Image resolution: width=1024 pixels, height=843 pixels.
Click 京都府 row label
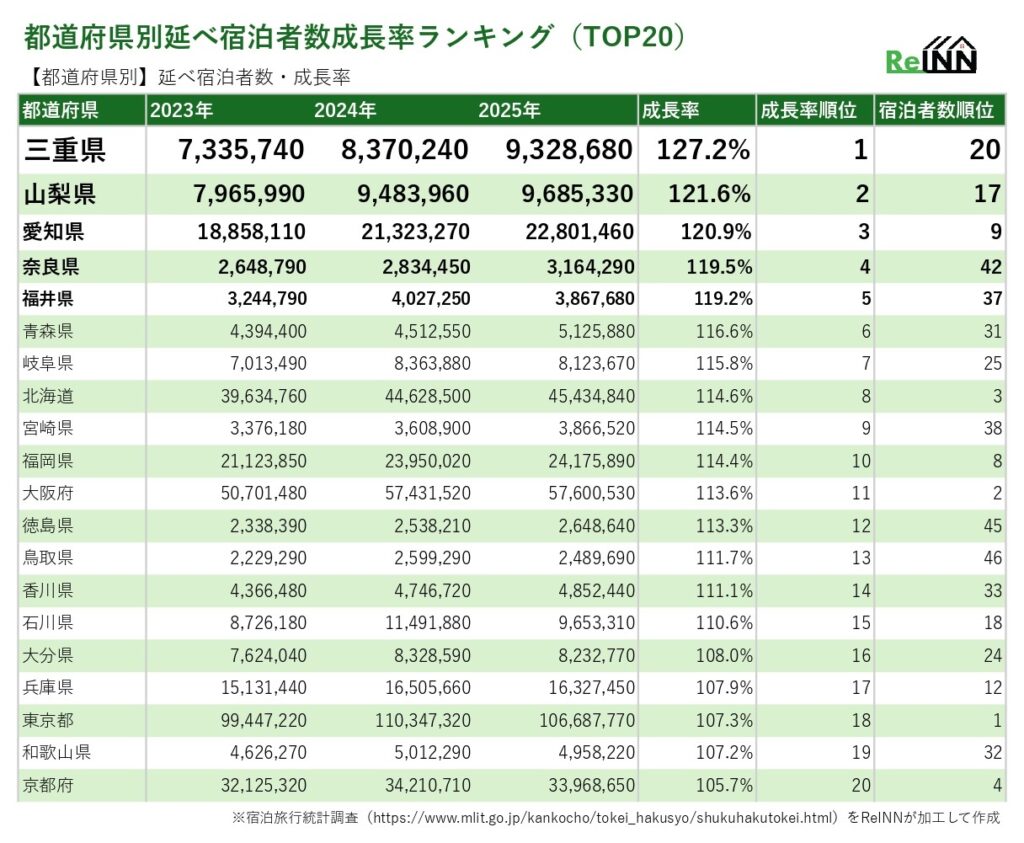pyautogui.click(x=47, y=785)
